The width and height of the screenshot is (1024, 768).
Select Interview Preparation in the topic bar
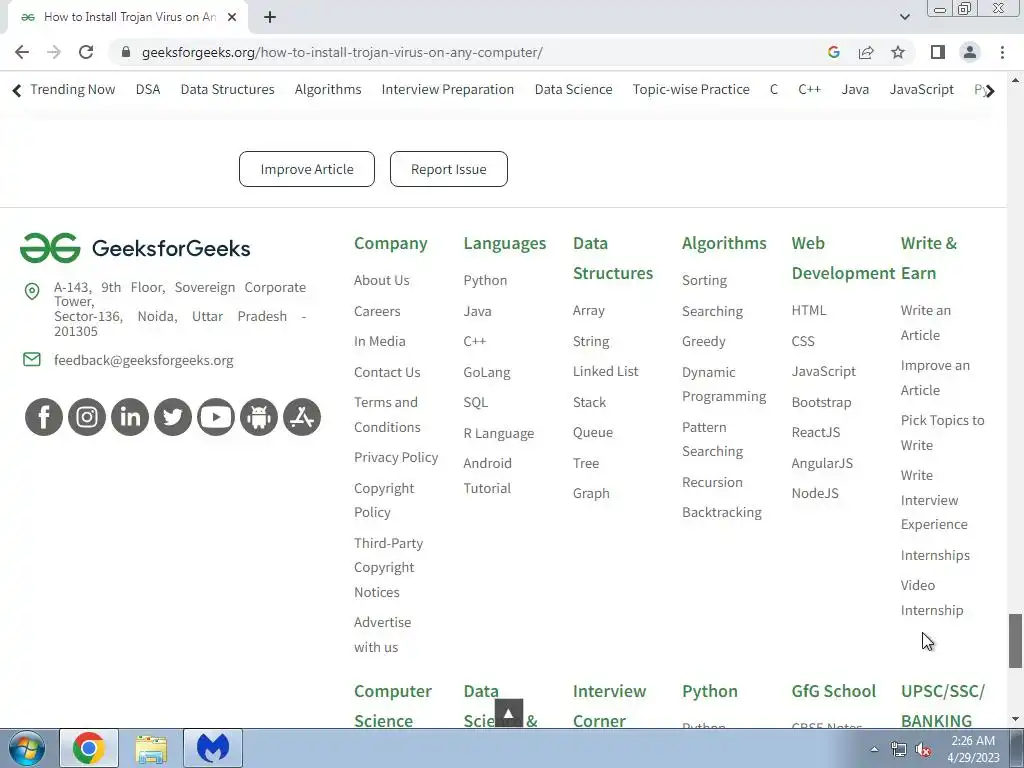tap(447, 89)
